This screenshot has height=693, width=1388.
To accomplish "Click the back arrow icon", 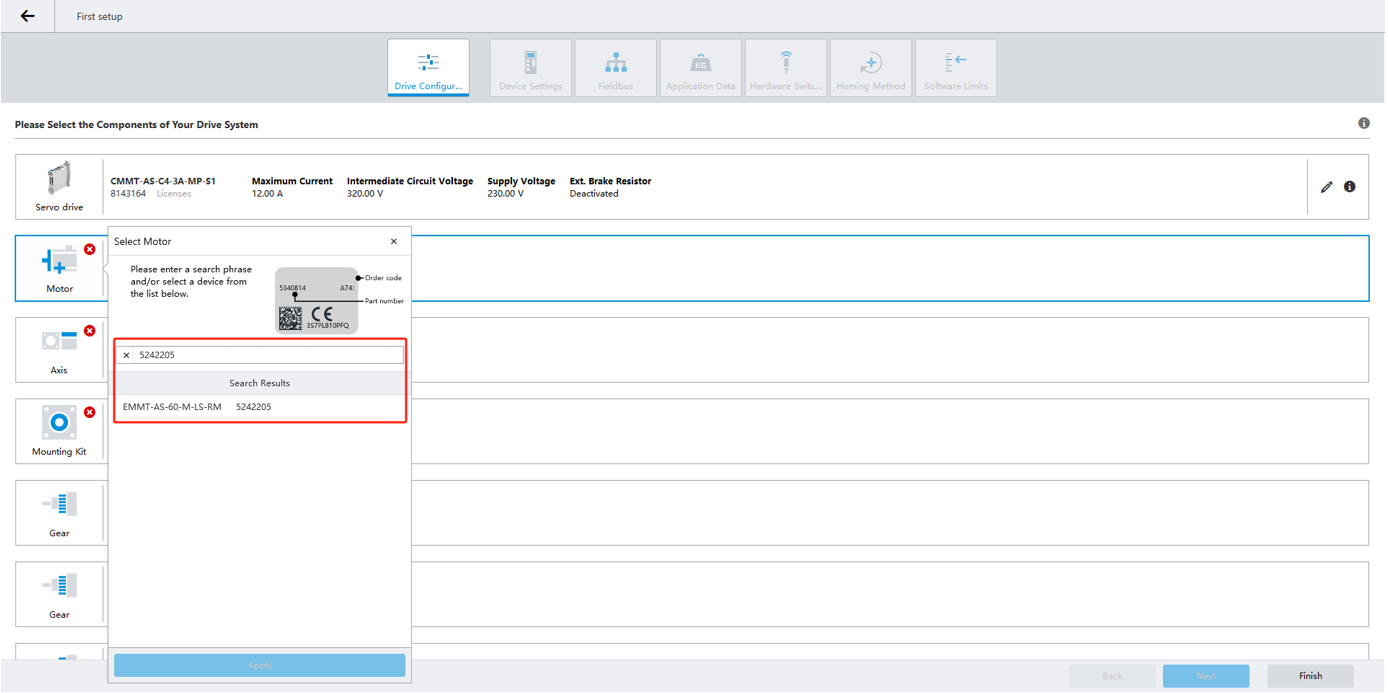I will [x=27, y=16].
